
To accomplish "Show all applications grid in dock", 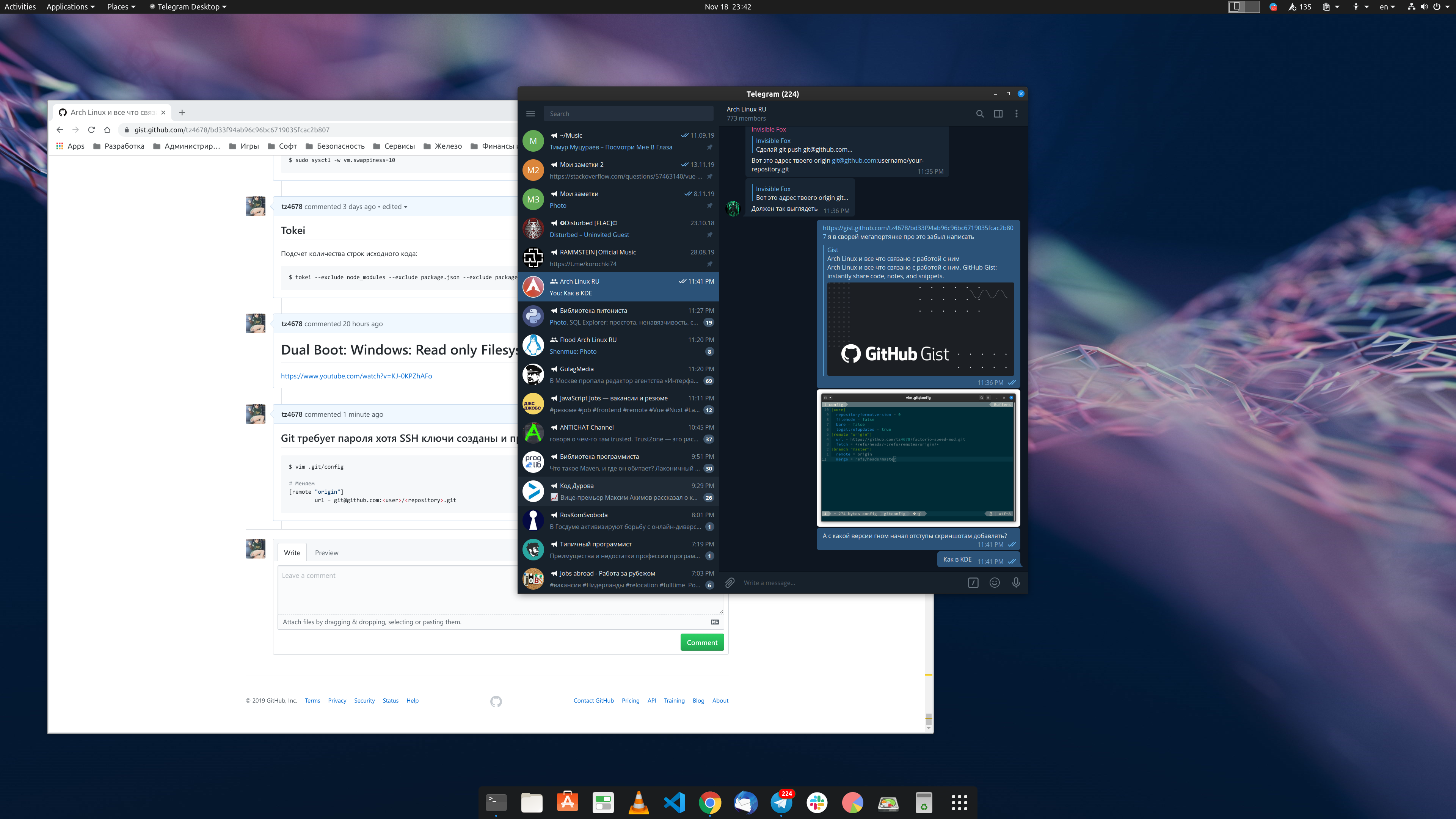I will click(959, 802).
